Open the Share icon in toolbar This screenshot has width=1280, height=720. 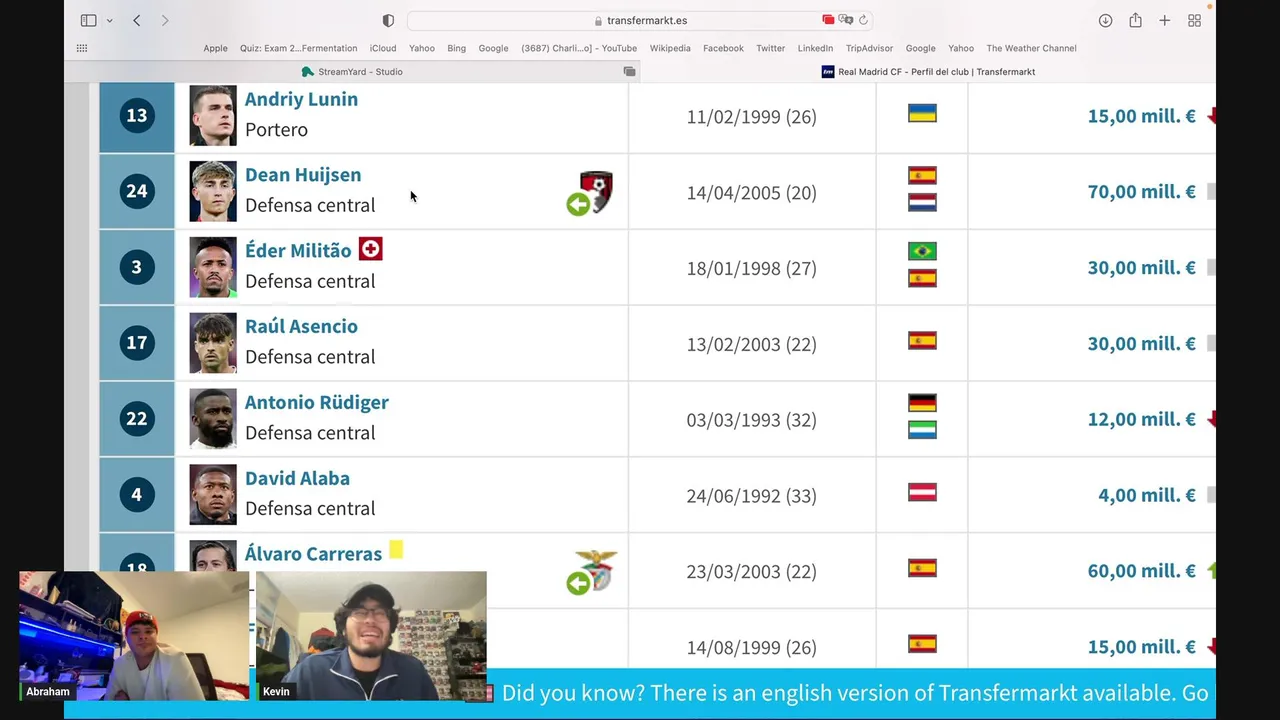click(x=1135, y=20)
